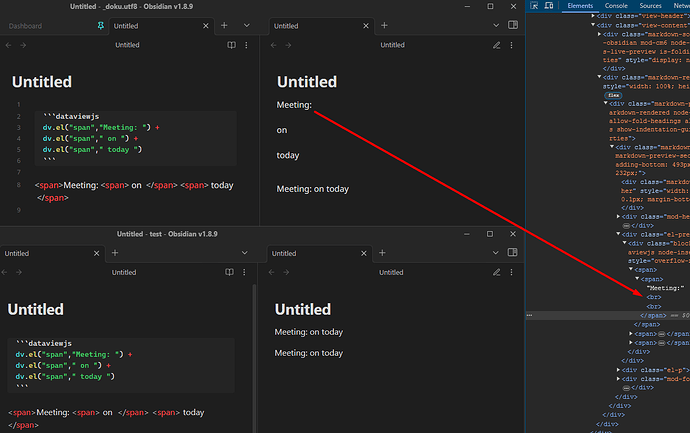Click the inspect element picker in DevTools
The width and height of the screenshot is (690, 433).
tap(534, 6)
